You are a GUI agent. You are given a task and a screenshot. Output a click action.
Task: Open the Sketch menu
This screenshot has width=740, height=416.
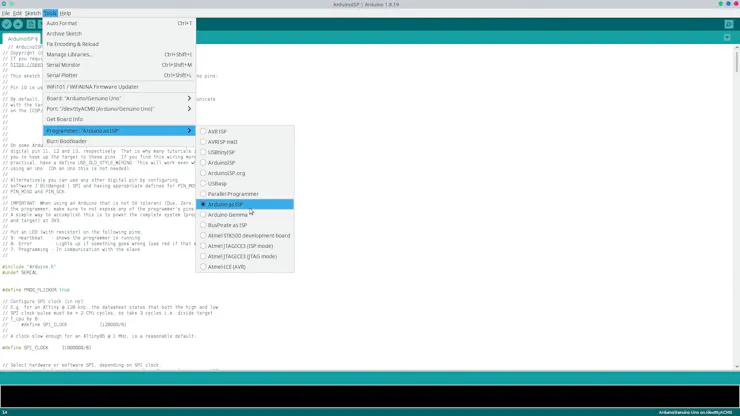pos(33,13)
